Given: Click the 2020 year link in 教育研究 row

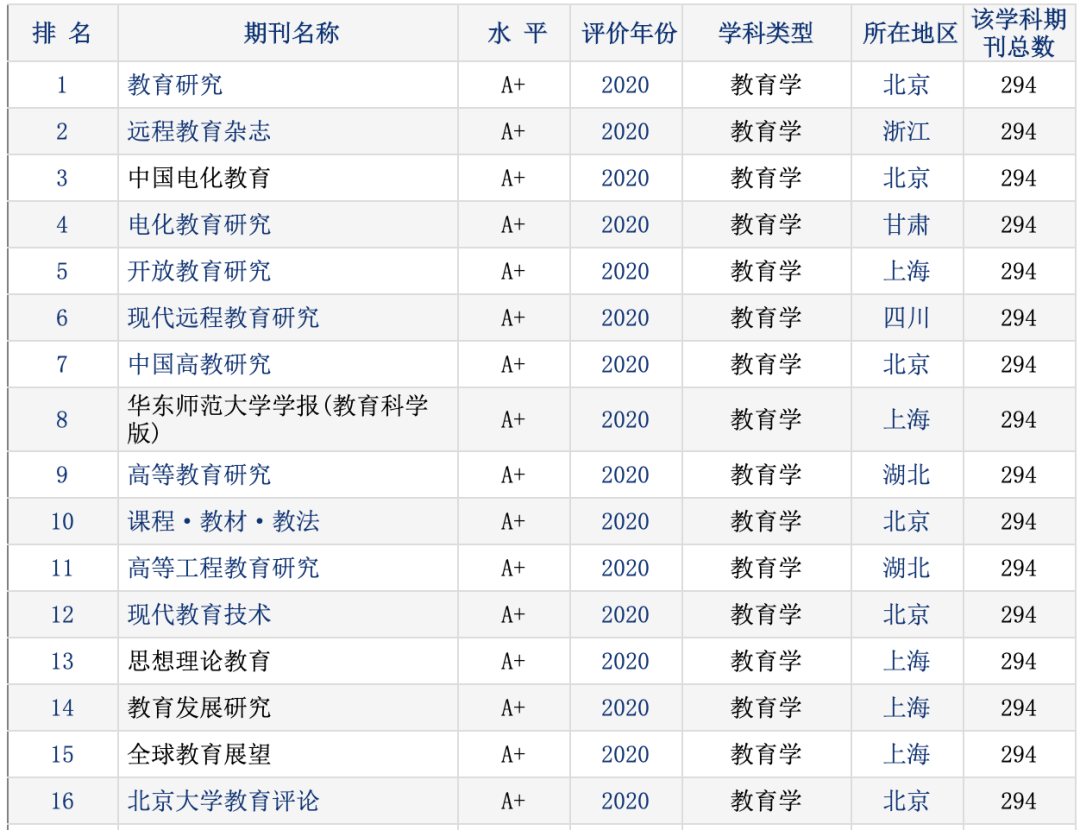Looking at the screenshot, I should point(625,85).
